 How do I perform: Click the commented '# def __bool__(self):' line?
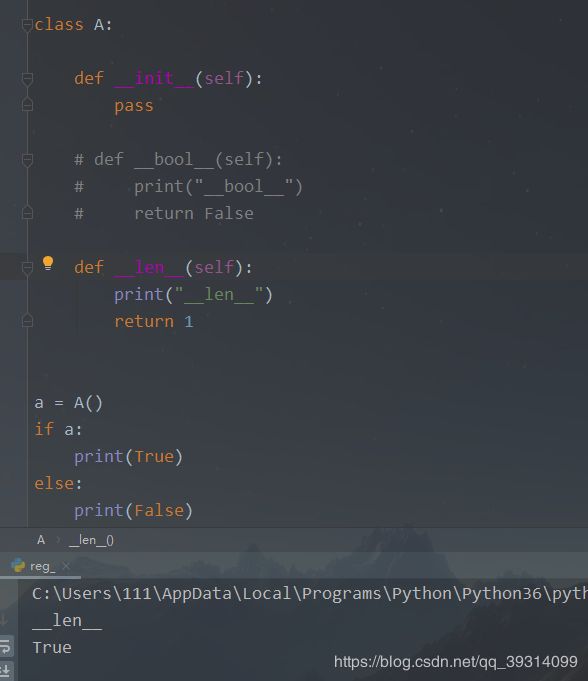tap(178, 159)
